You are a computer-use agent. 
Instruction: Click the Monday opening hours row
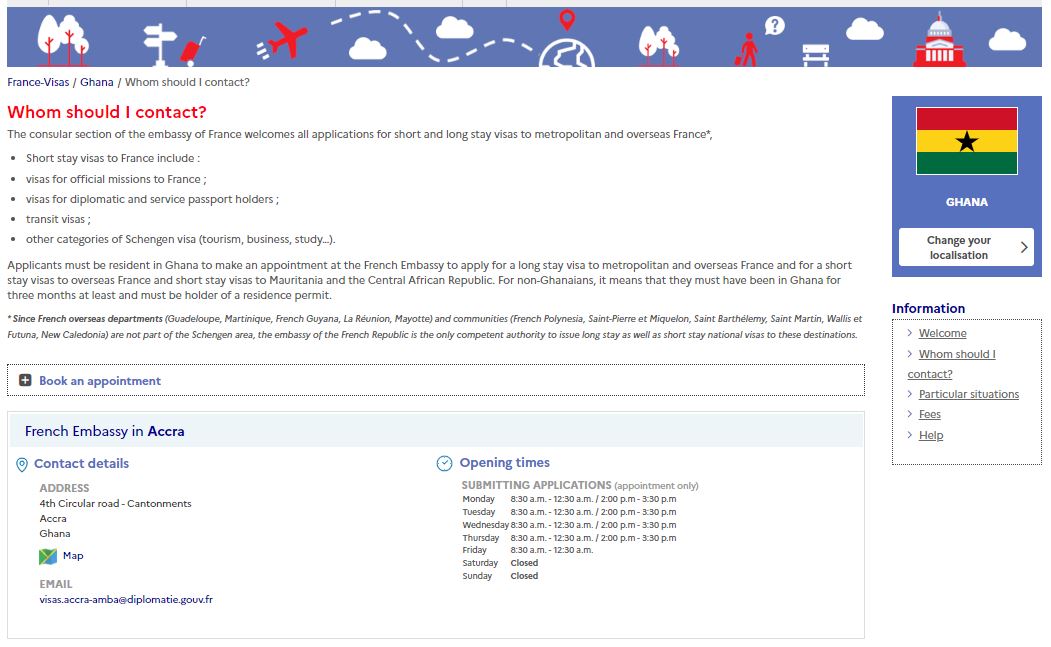pyautogui.click(x=569, y=499)
